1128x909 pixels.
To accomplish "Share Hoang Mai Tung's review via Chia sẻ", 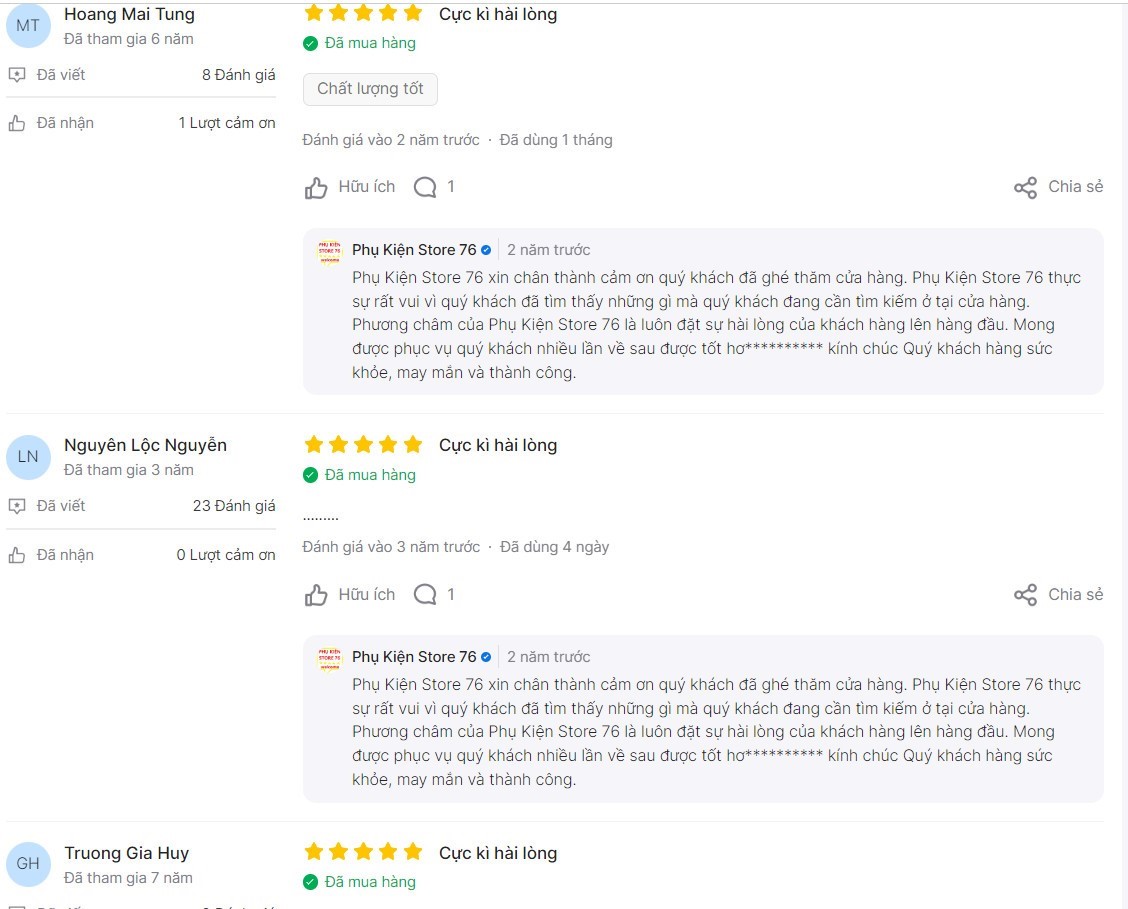I will pyautogui.click(x=1058, y=187).
